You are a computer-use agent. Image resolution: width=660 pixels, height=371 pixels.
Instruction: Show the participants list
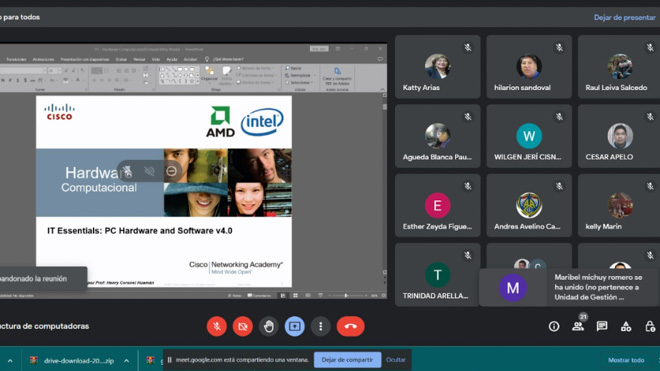click(x=578, y=326)
